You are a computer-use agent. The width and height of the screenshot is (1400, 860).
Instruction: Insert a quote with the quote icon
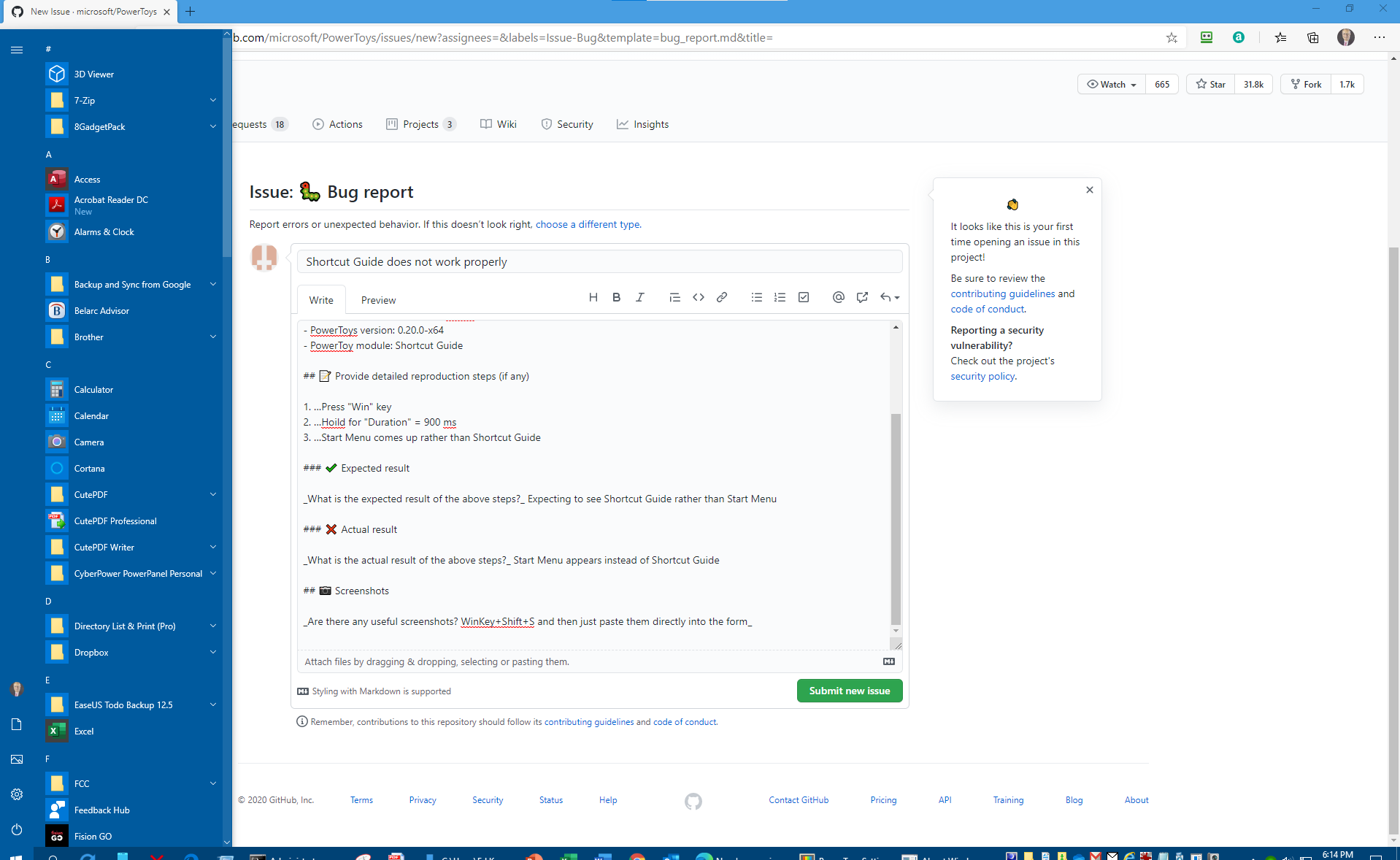[675, 297]
